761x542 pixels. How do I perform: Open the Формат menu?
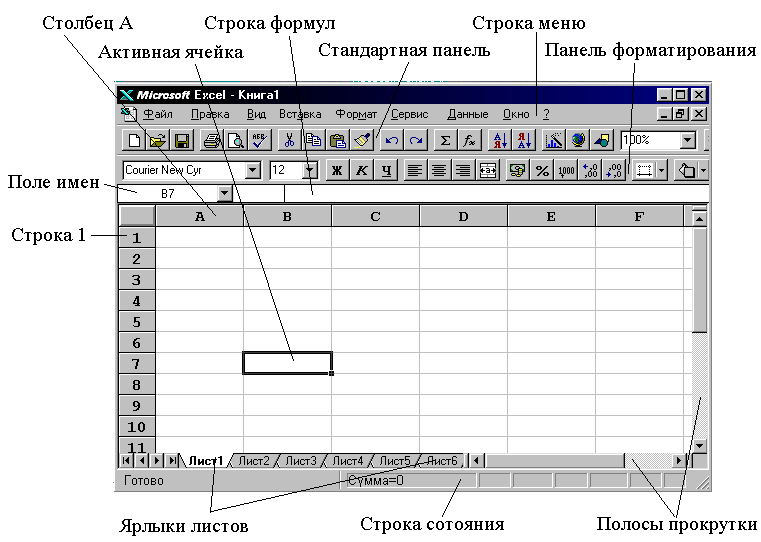click(x=356, y=115)
